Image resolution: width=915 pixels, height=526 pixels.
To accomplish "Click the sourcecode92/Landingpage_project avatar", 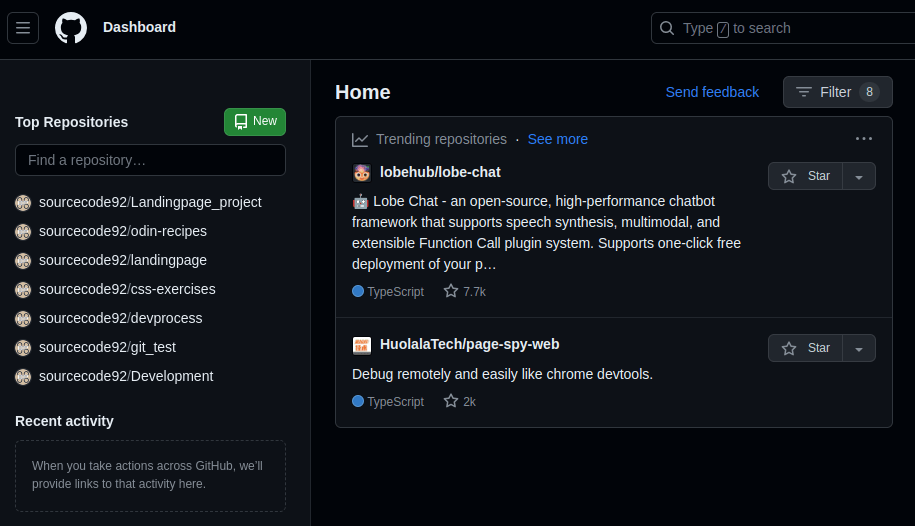I will coord(23,203).
